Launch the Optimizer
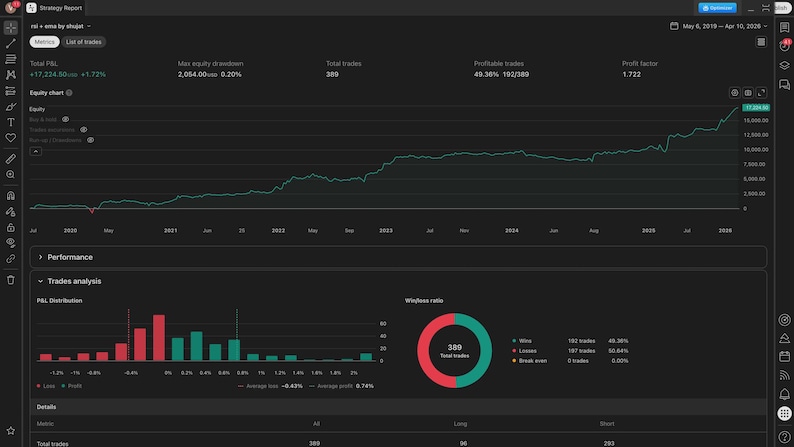 [x=718, y=8]
